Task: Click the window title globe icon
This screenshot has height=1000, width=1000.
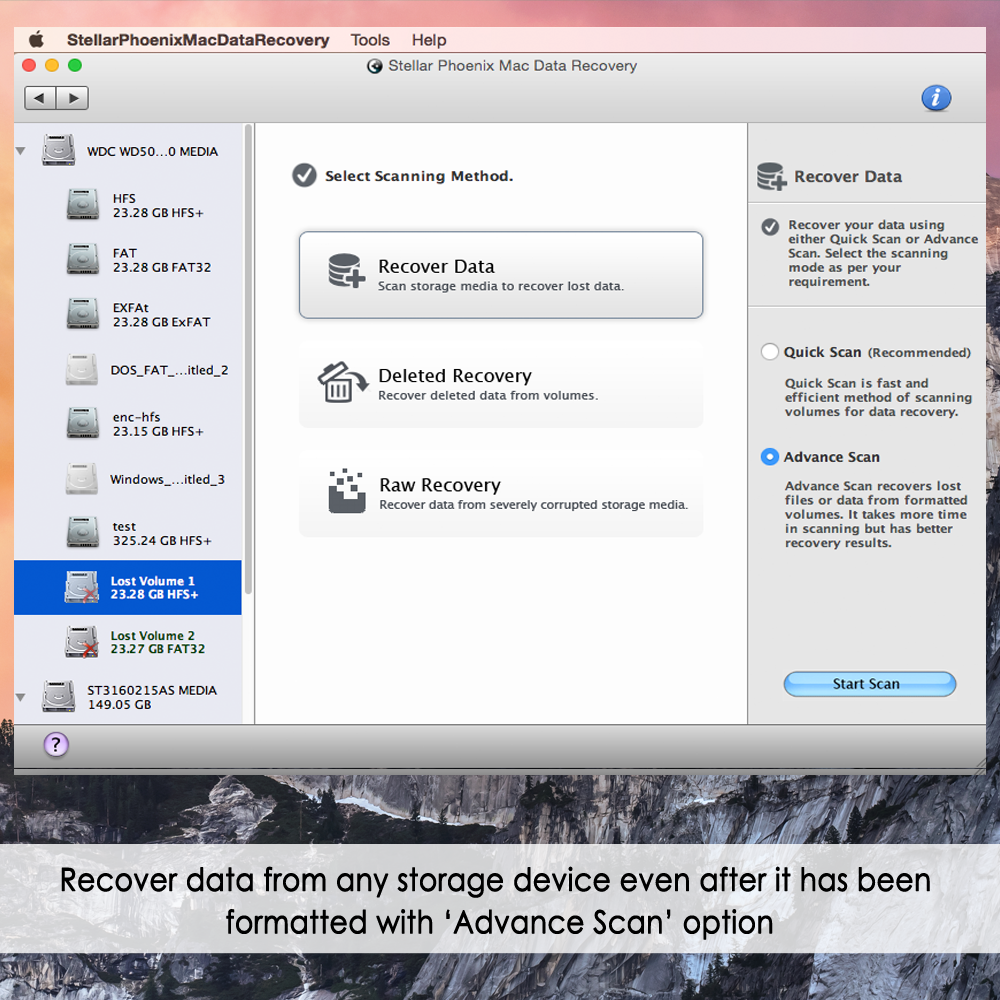Action: point(374,66)
